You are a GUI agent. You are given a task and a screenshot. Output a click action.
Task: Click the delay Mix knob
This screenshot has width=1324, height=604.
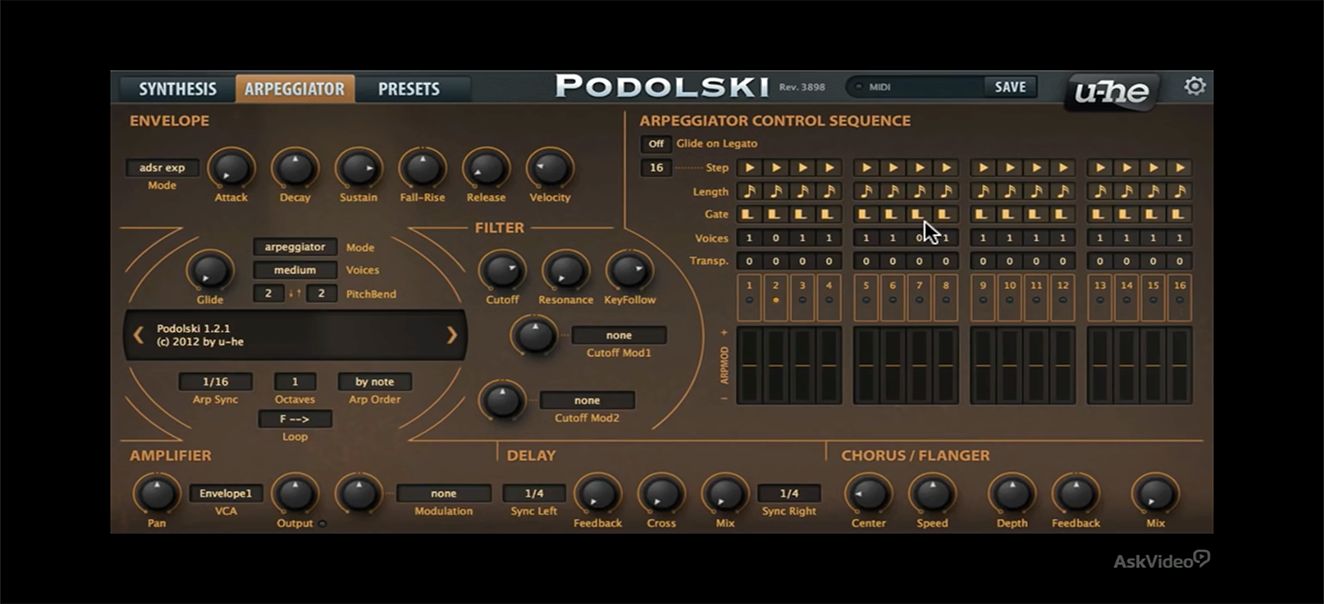725,494
